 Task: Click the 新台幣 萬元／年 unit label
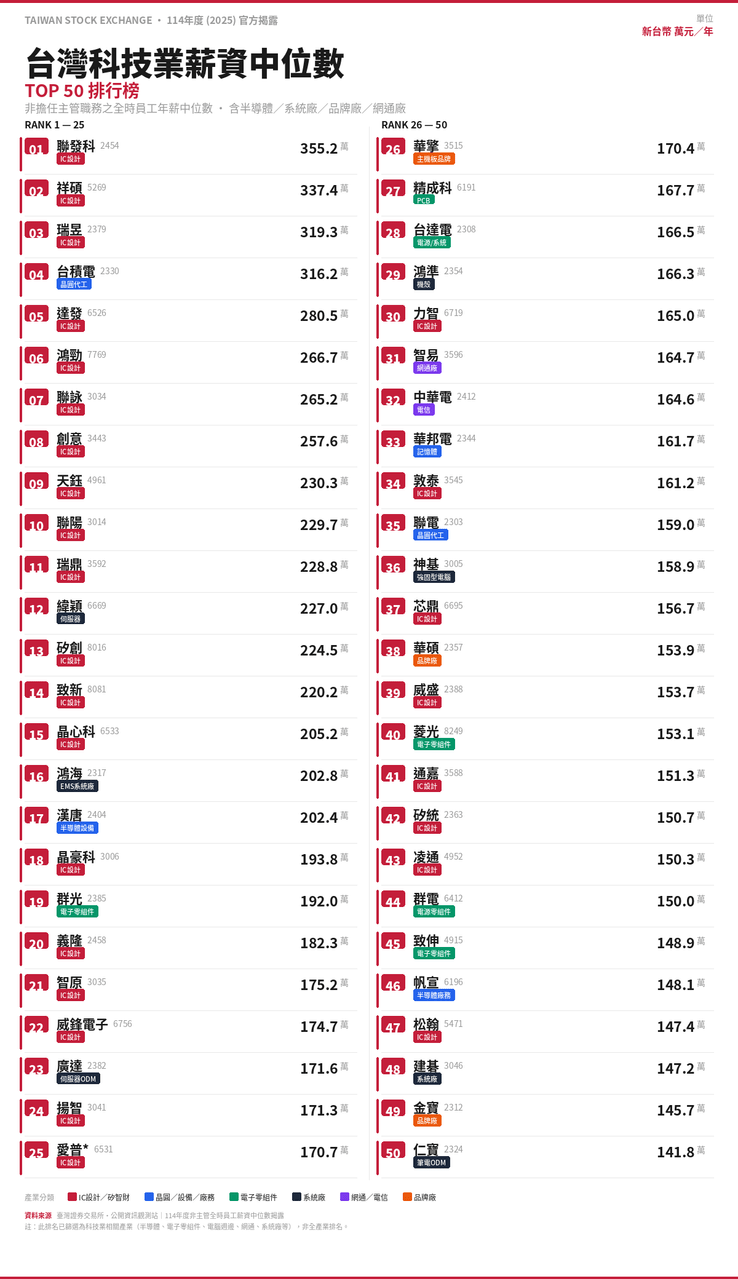(677, 32)
